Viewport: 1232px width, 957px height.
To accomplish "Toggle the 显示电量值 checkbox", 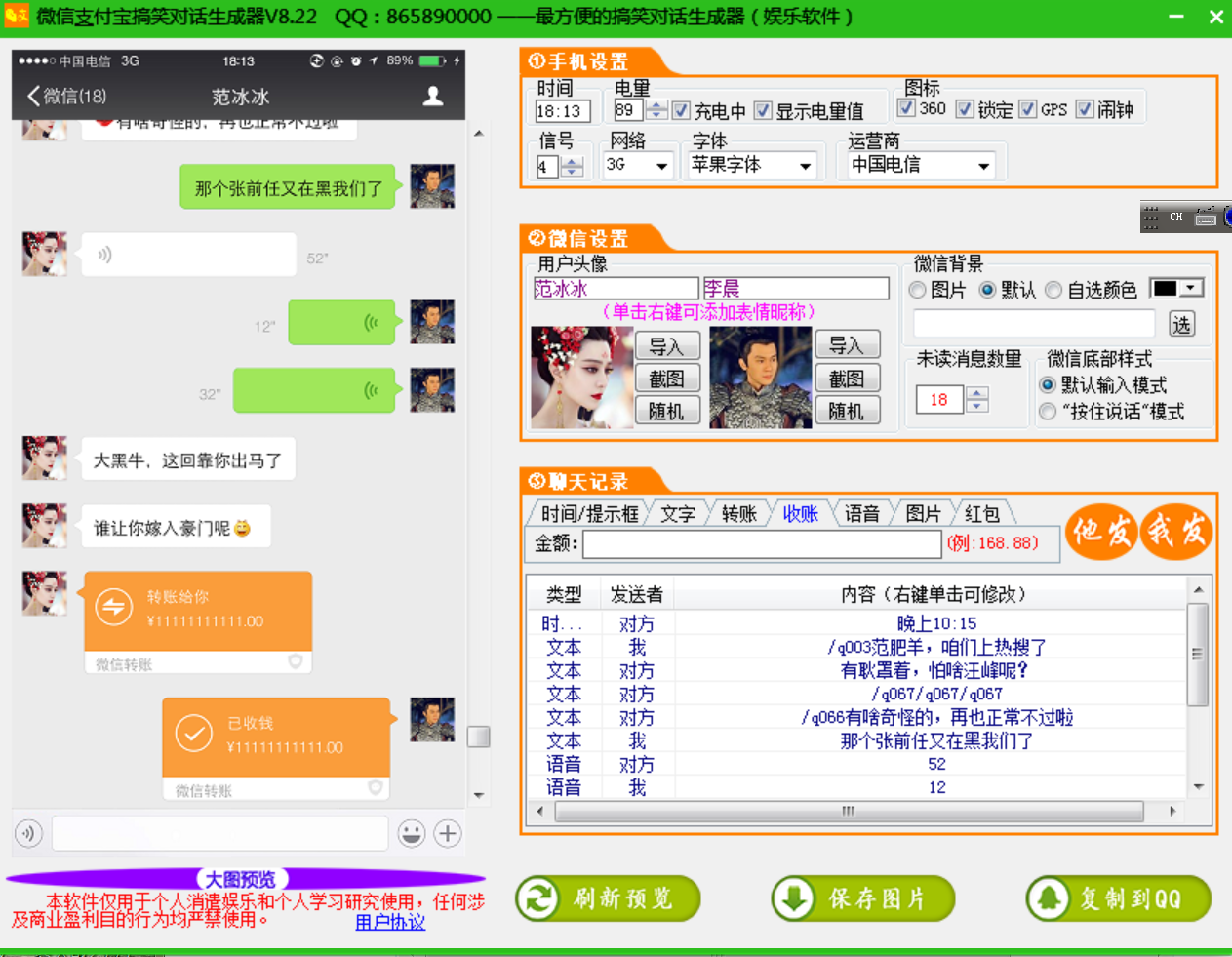I will pos(763,110).
